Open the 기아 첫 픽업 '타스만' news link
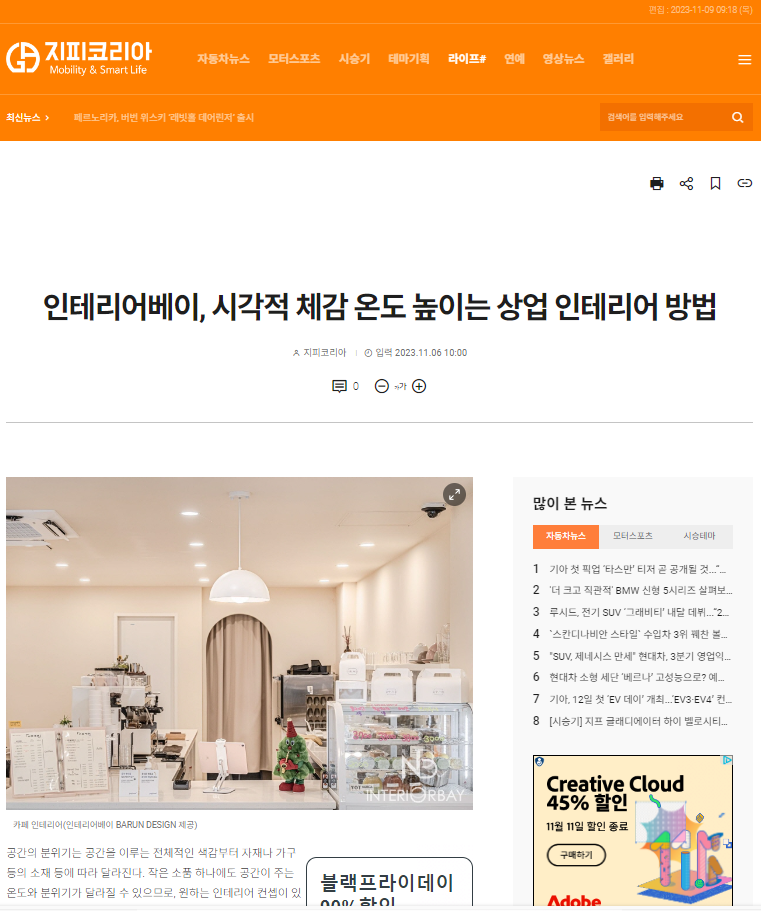The width and height of the screenshot is (761, 911). 637,569
